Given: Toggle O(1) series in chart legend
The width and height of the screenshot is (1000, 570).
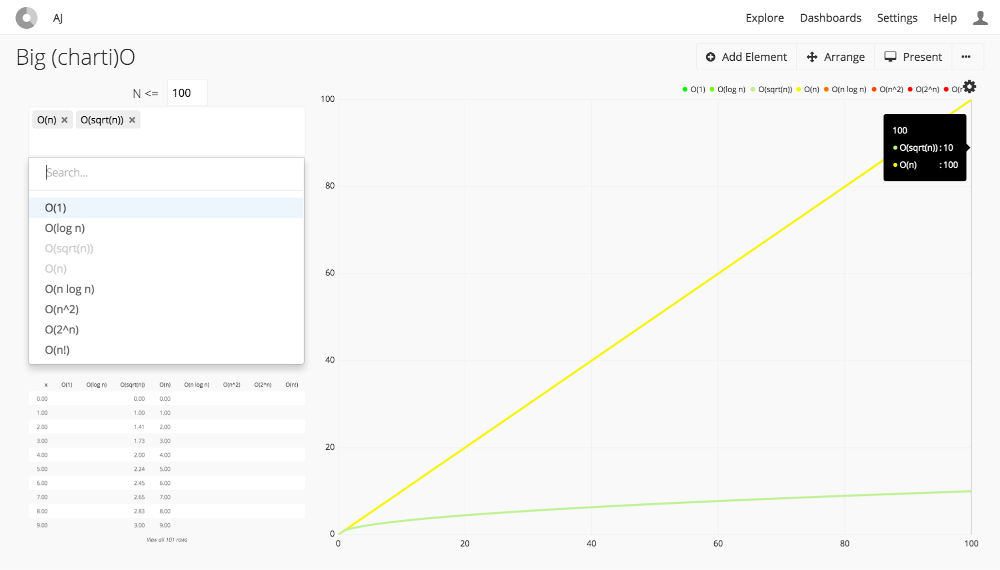Looking at the screenshot, I should coord(694,89).
